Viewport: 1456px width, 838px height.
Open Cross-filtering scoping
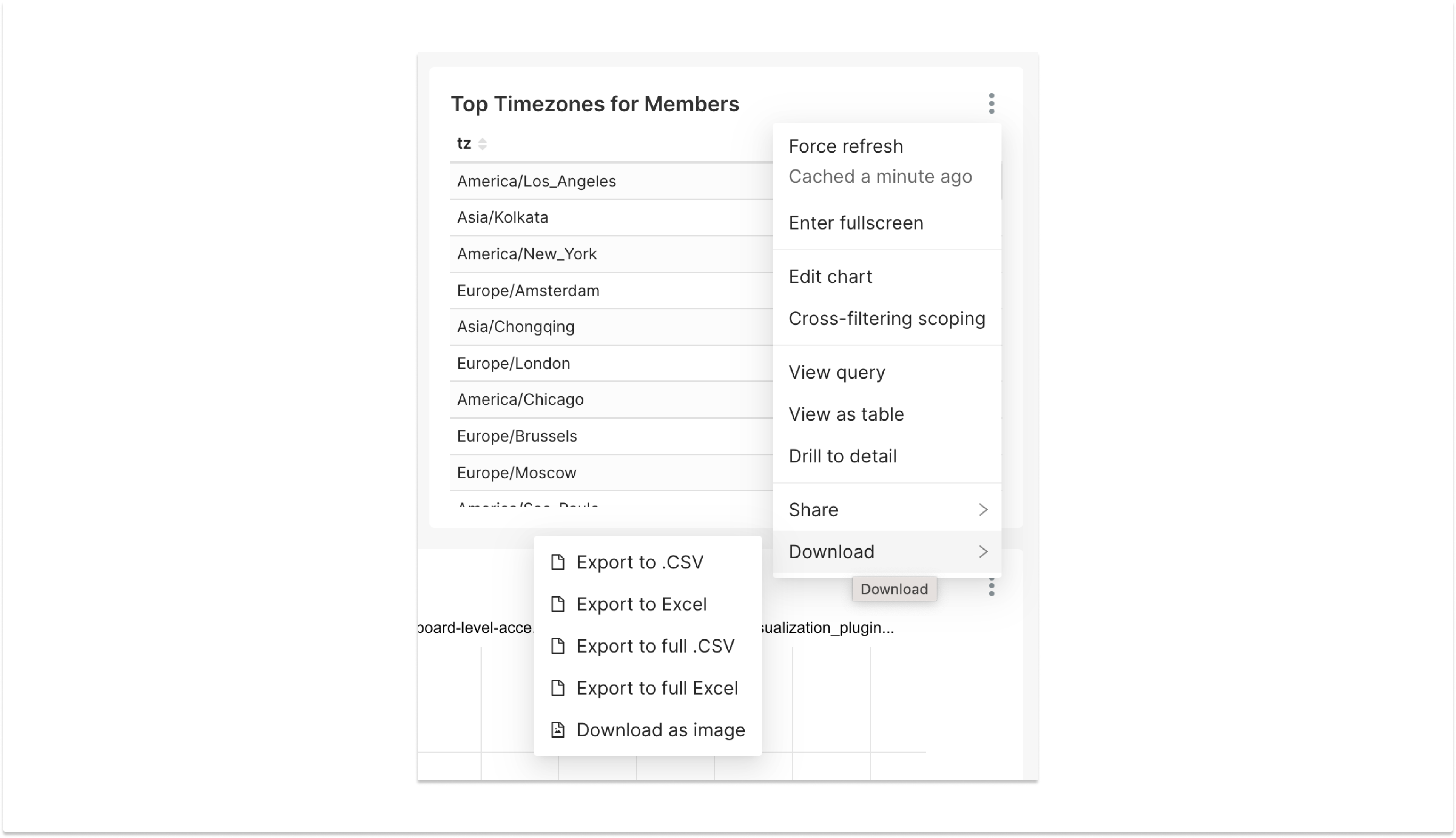tap(887, 318)
